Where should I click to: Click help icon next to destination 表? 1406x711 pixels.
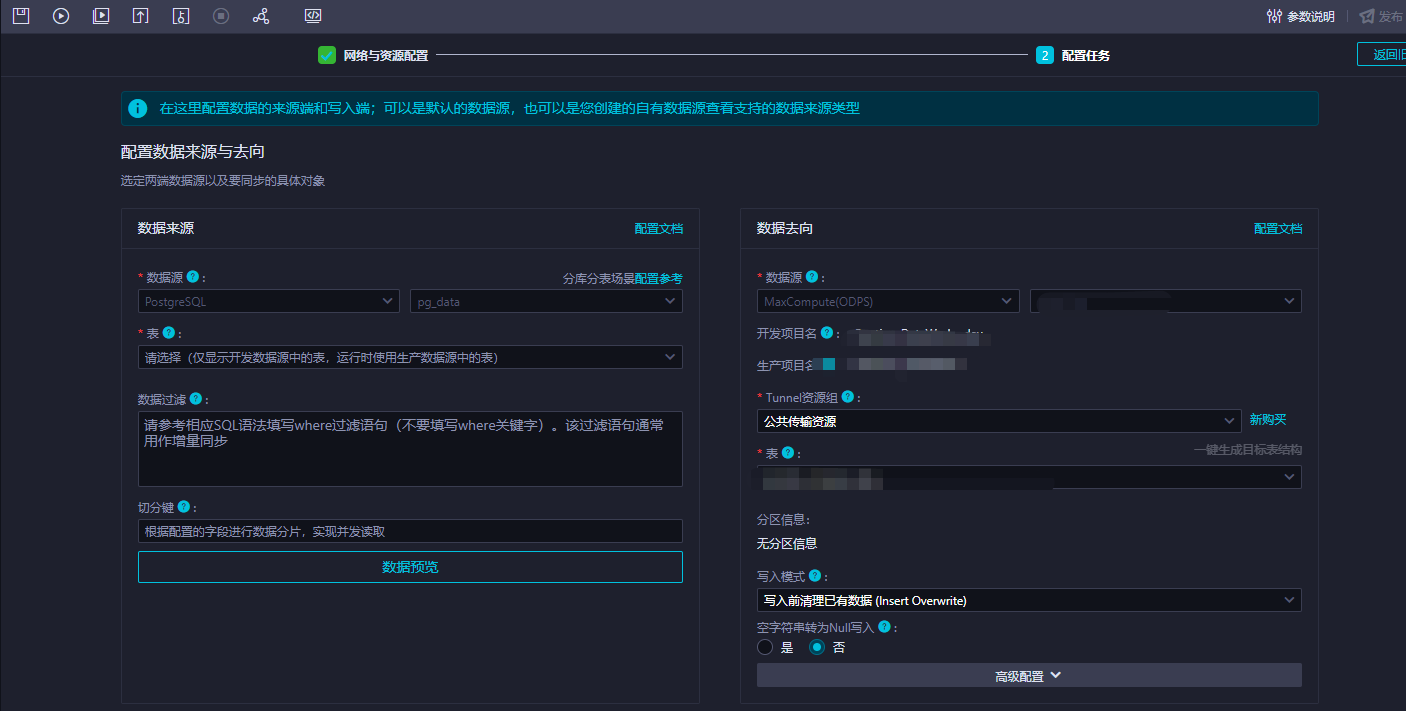click(788, 453)
